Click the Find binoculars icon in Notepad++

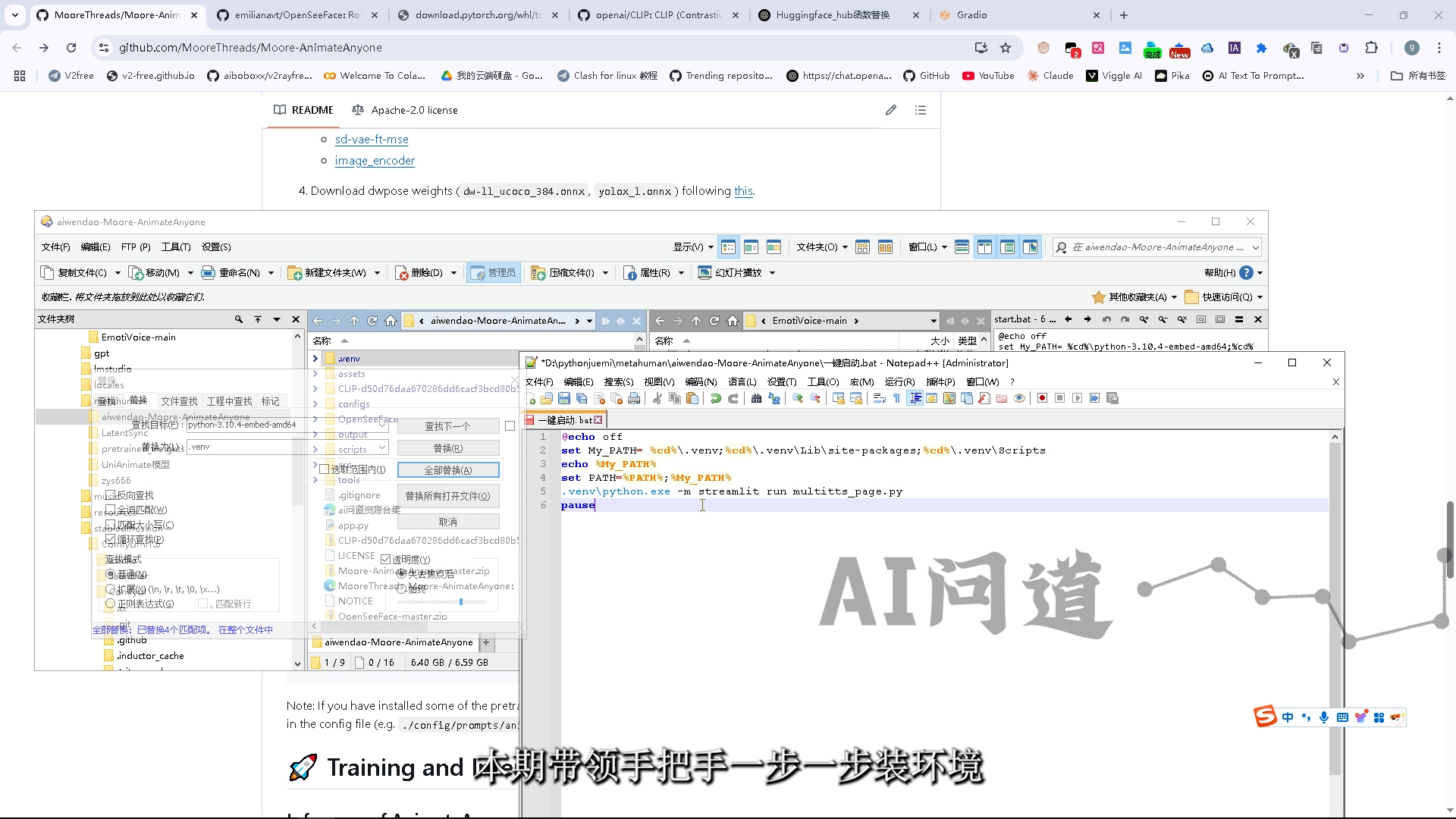tap(756, 399)
